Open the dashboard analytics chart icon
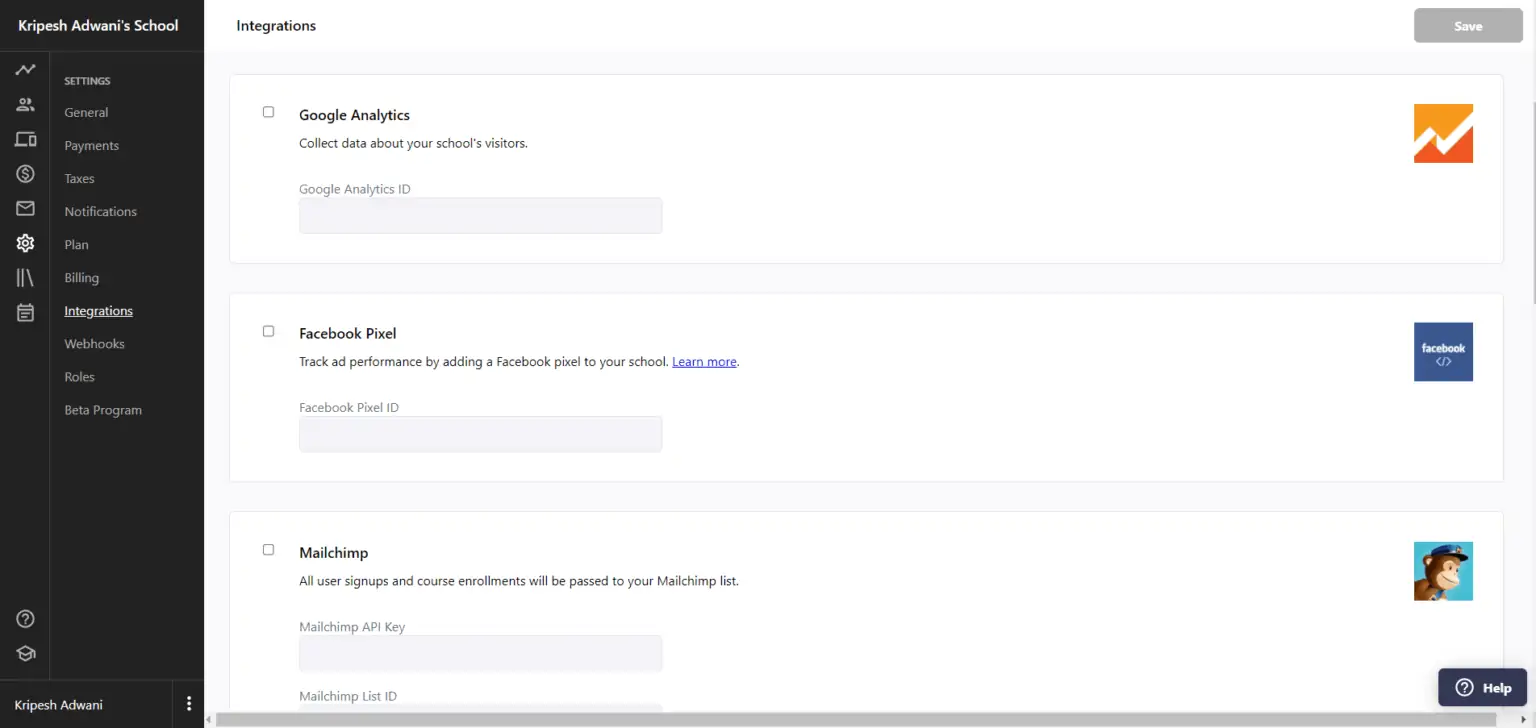The image size is (1536, 728). point(25,70)
